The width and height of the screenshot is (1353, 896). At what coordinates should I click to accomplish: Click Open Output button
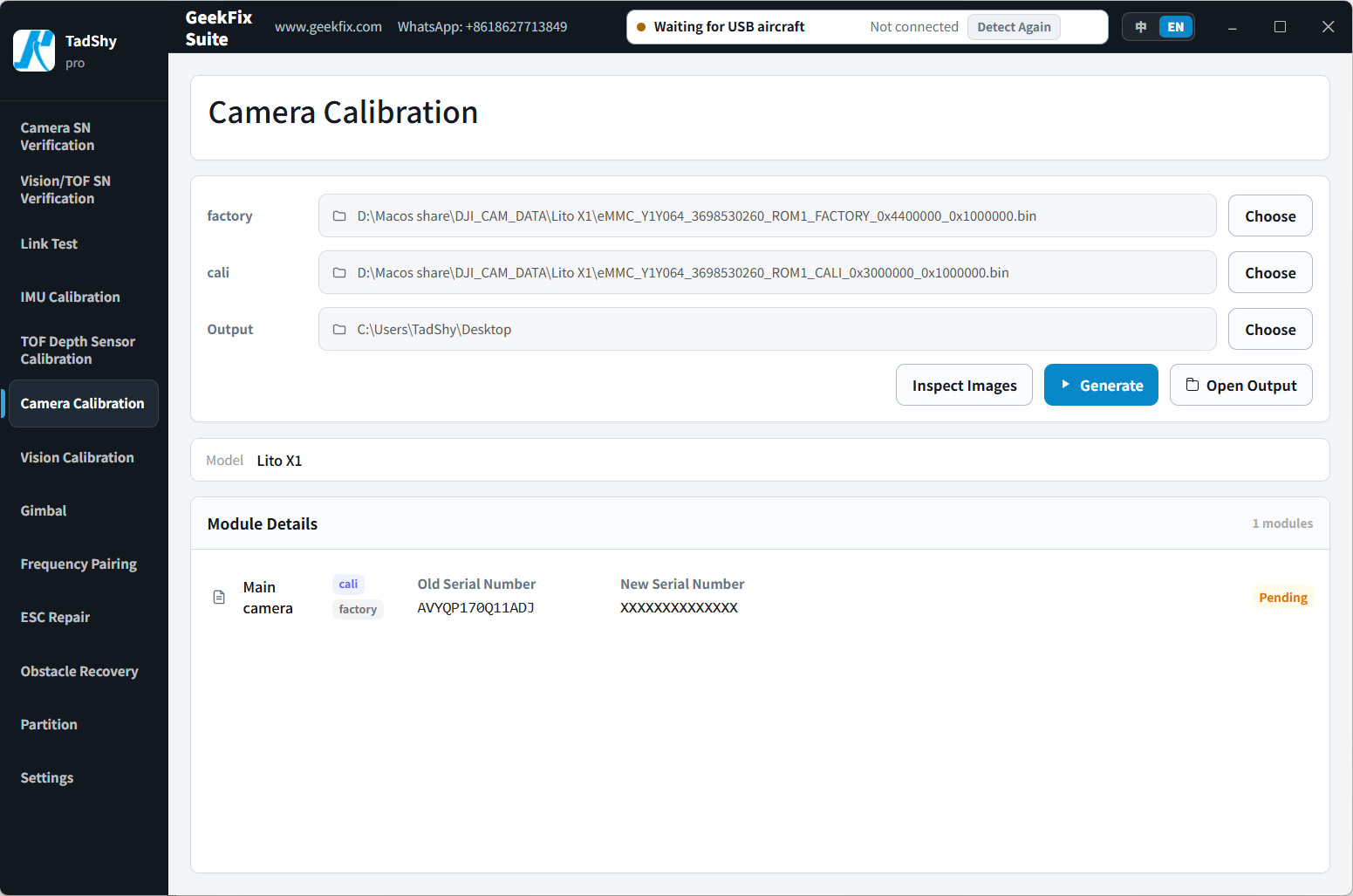(x=1241, y=386)
